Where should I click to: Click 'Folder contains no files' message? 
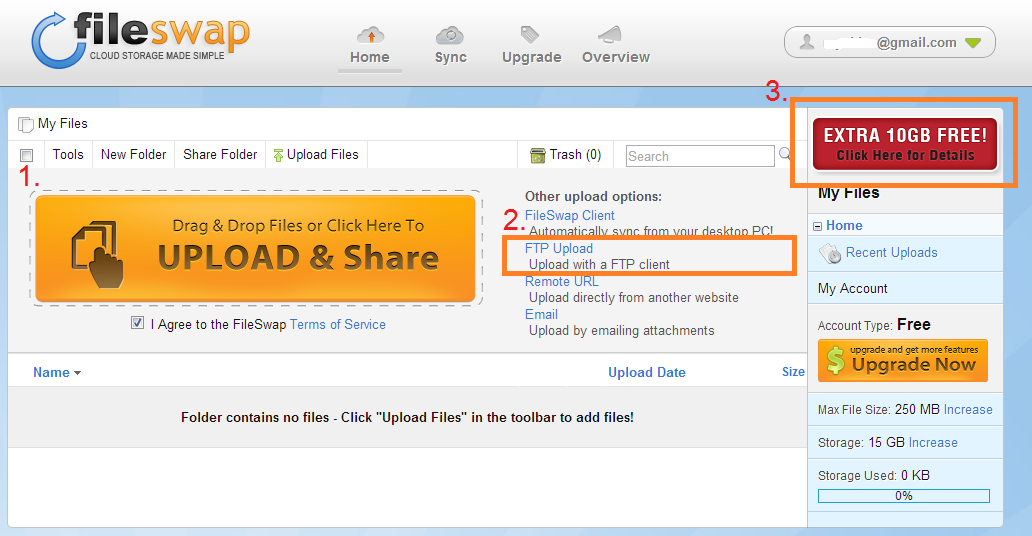(x=407, y=417)
